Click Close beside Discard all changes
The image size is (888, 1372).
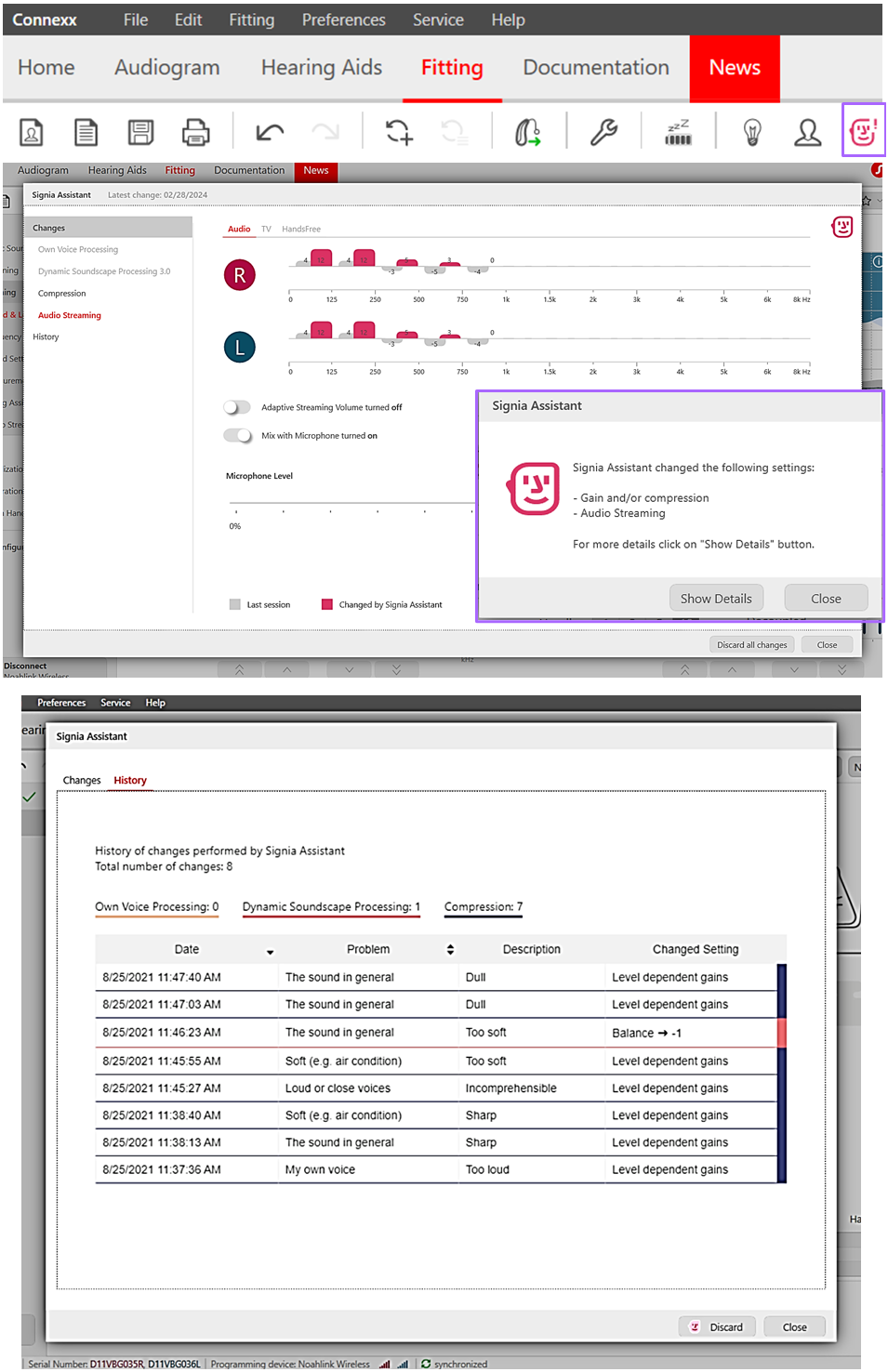click(x=828, y=645)
